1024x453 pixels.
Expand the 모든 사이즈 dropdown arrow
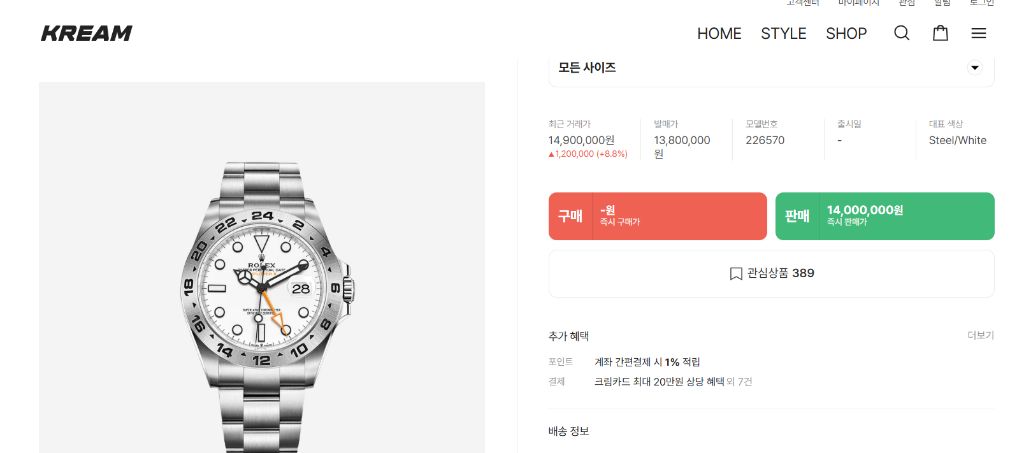click(x=974, y=68)
